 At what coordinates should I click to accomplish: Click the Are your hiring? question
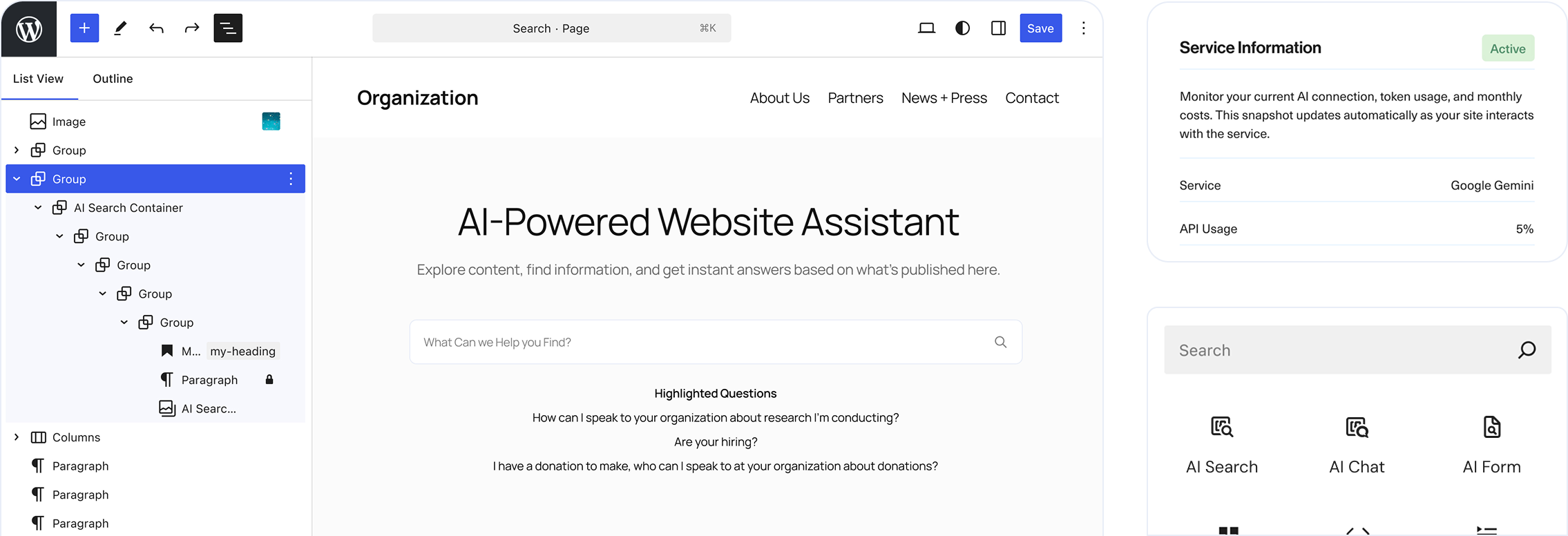[x=716, y=442]
